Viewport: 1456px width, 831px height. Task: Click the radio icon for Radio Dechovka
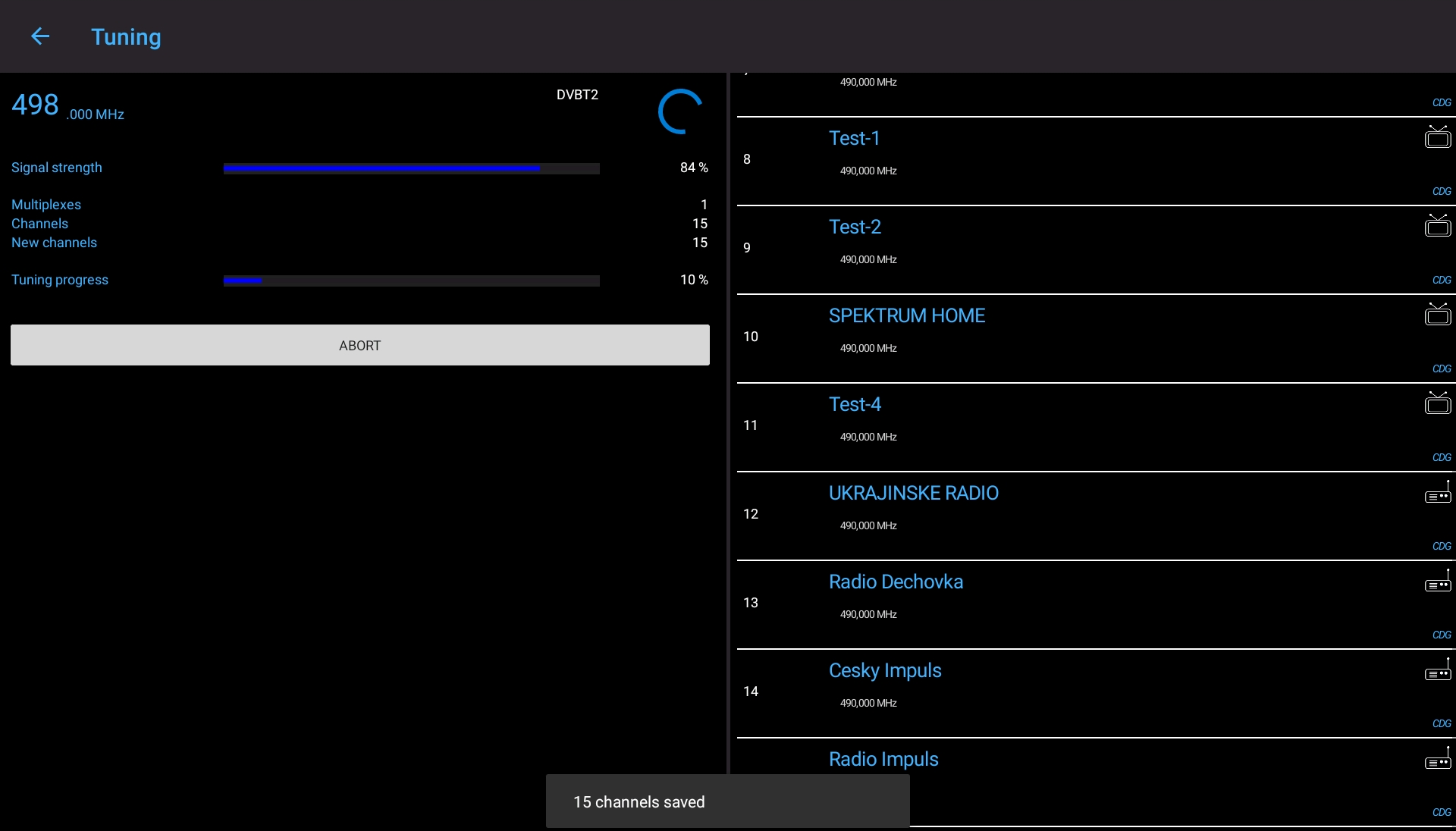point(1437,582)
